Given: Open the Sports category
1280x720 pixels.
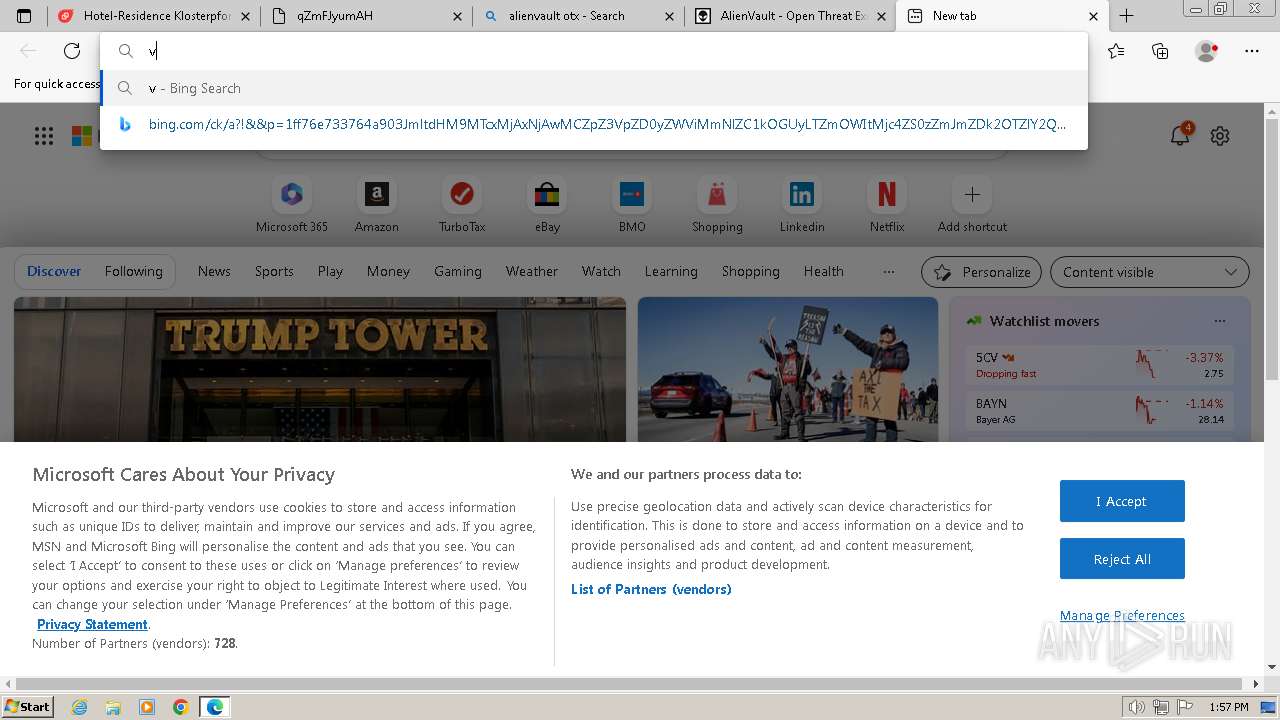Looking at the screenshot, I should click(x=274, y=271).
